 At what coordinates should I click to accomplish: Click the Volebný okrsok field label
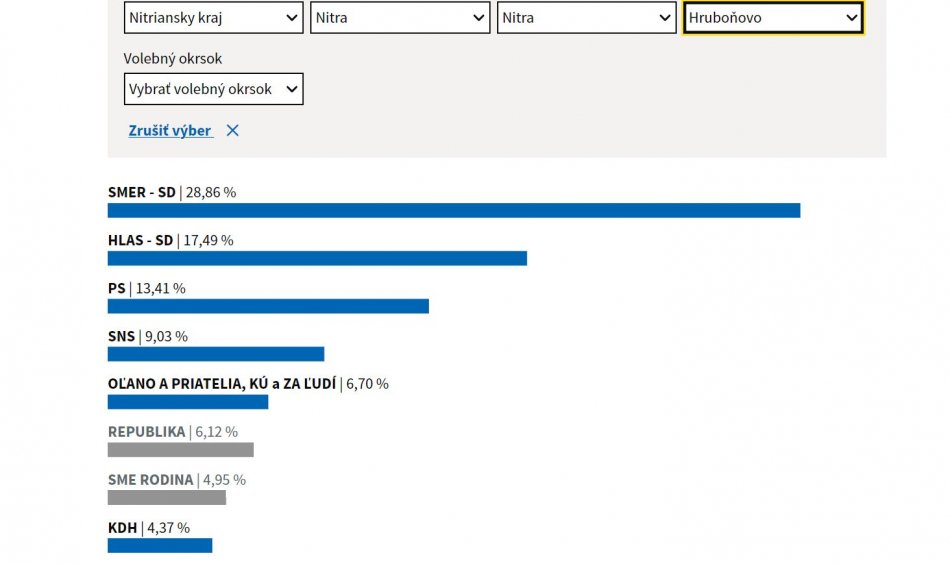click(173, 58)
